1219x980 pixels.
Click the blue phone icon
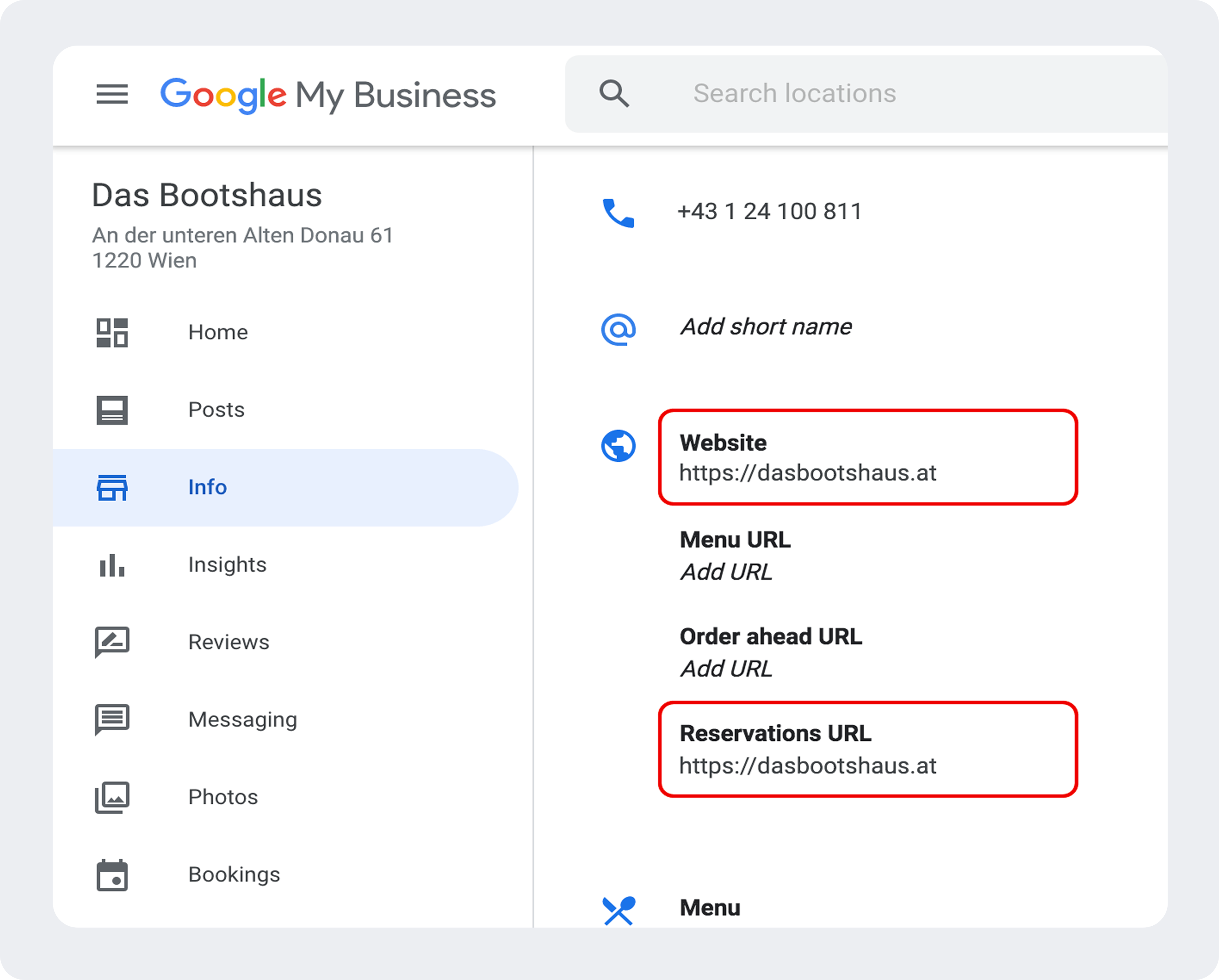pyautogui.click(x=618, y=213)
